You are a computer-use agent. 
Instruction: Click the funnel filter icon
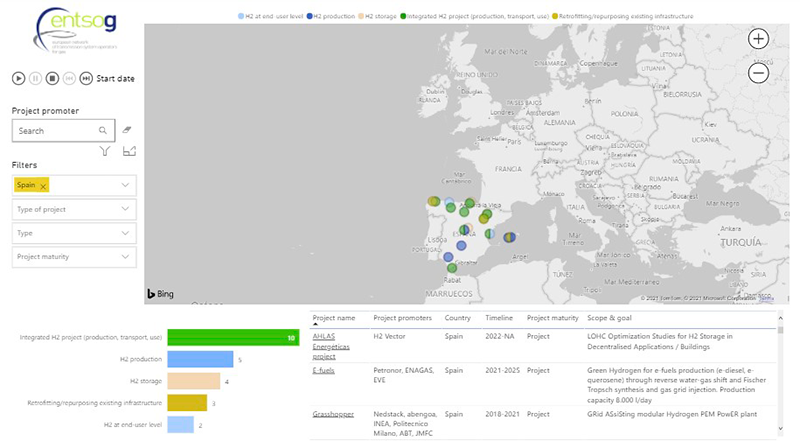point(104,152)
